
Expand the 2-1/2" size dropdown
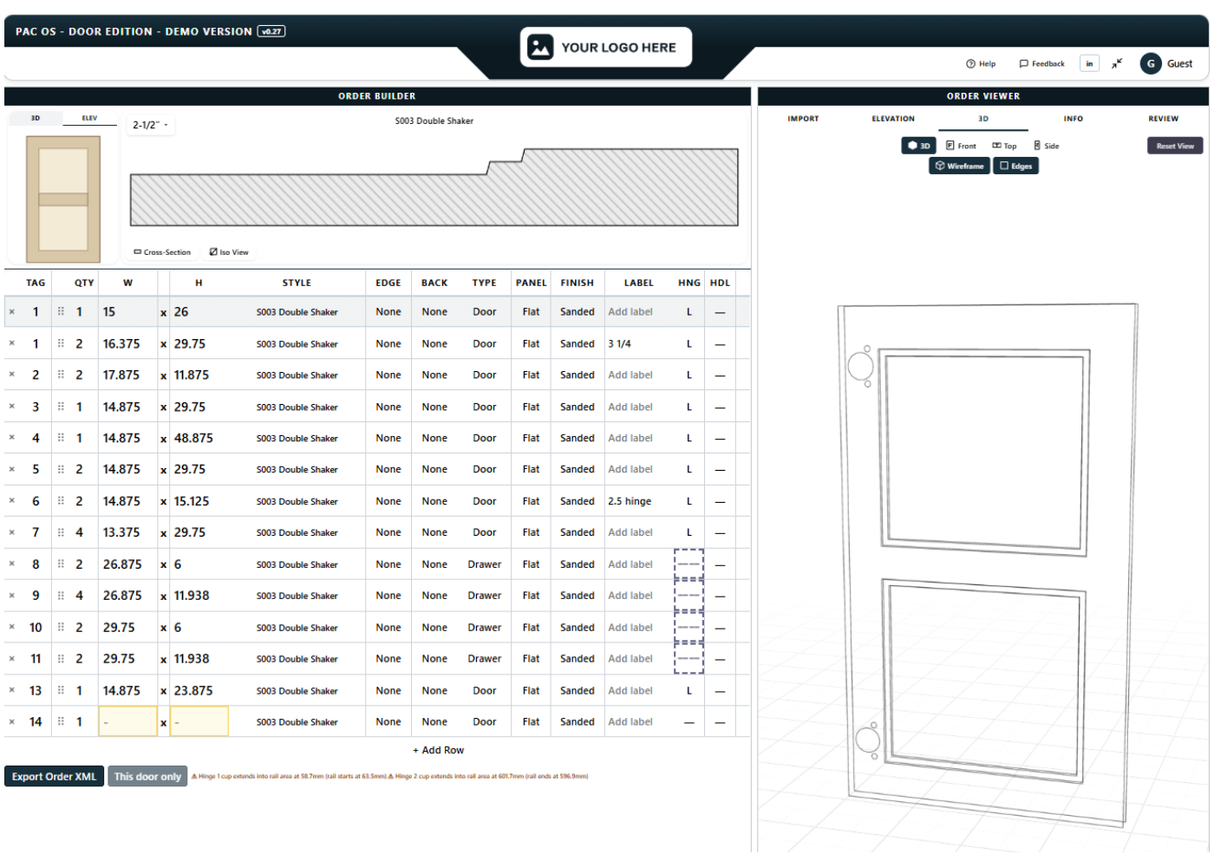(150, 125)
